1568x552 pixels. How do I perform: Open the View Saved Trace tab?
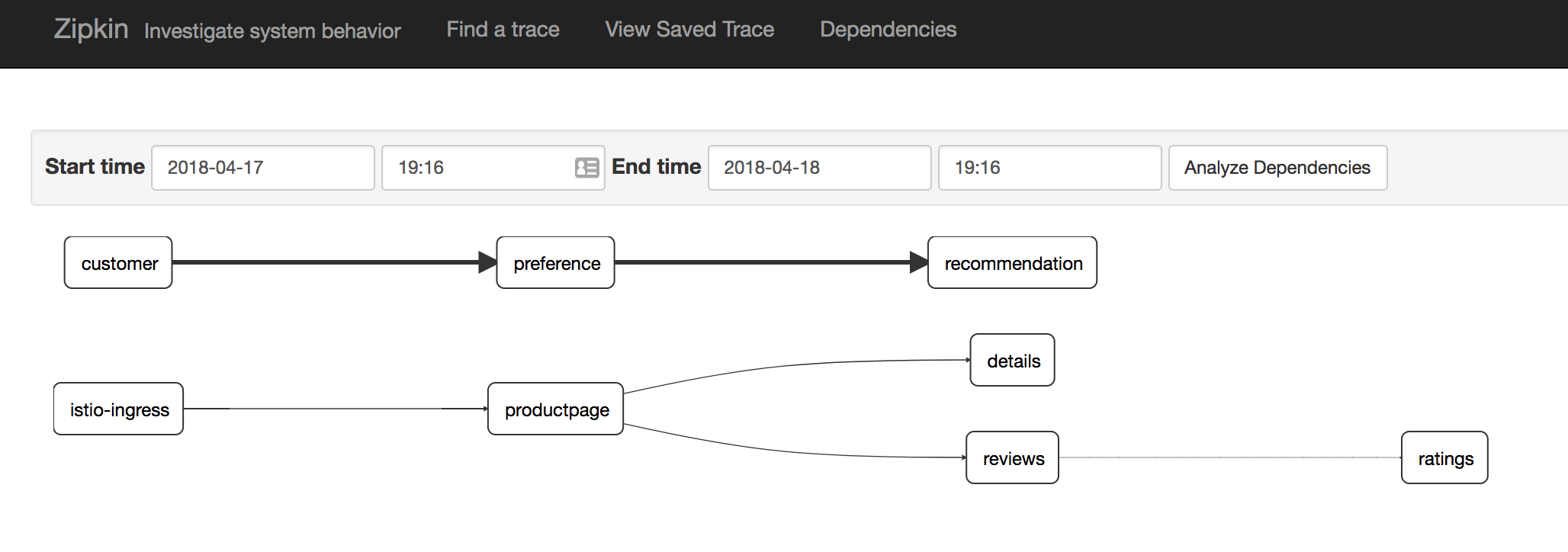pyautogui.click(x=689, y=29)
